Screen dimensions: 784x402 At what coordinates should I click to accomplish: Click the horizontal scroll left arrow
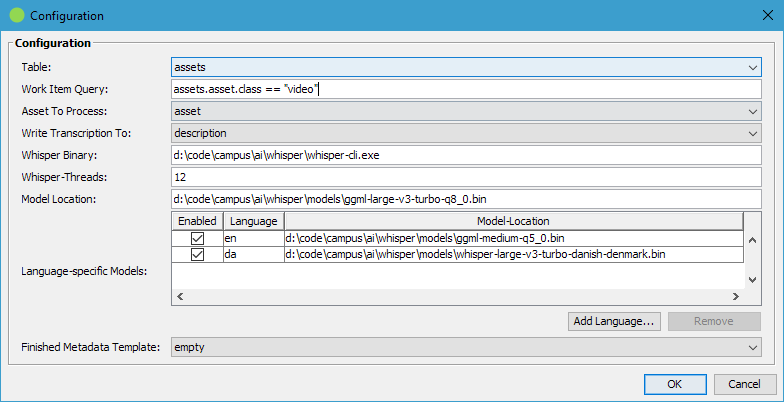click(180, 296)
